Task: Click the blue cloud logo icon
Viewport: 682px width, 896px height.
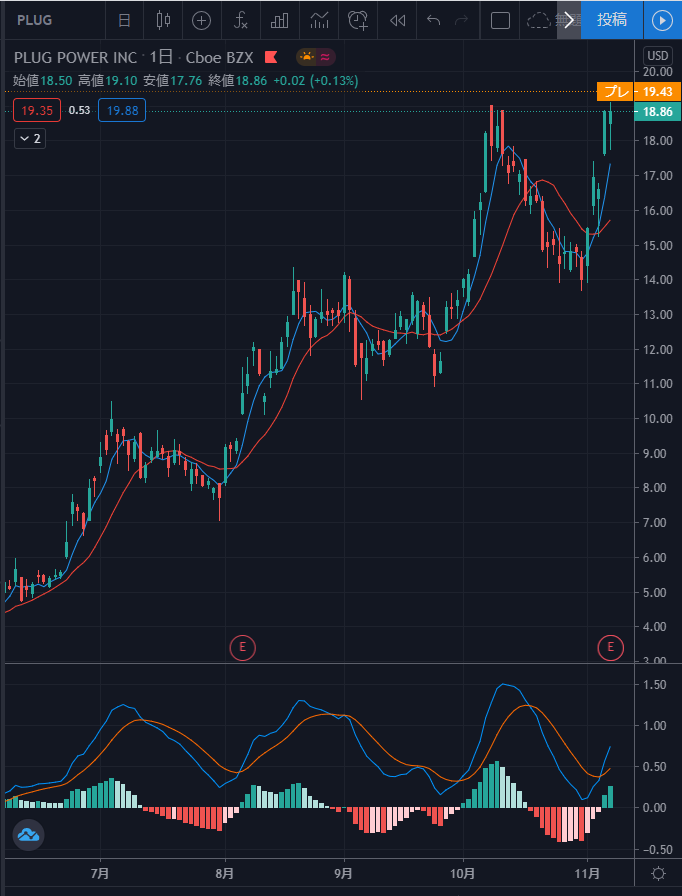Action: (28, 835)
